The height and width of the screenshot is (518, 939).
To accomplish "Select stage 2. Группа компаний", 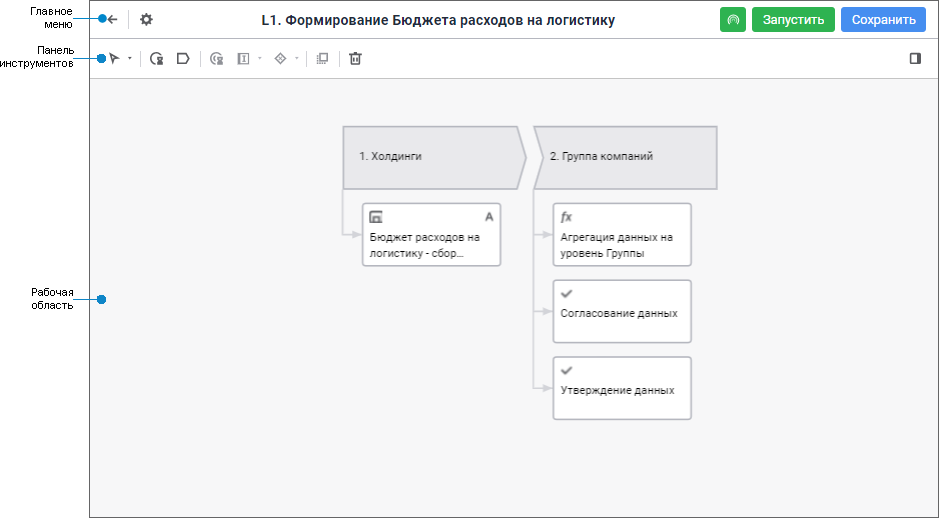I will (x=625, y=157).
